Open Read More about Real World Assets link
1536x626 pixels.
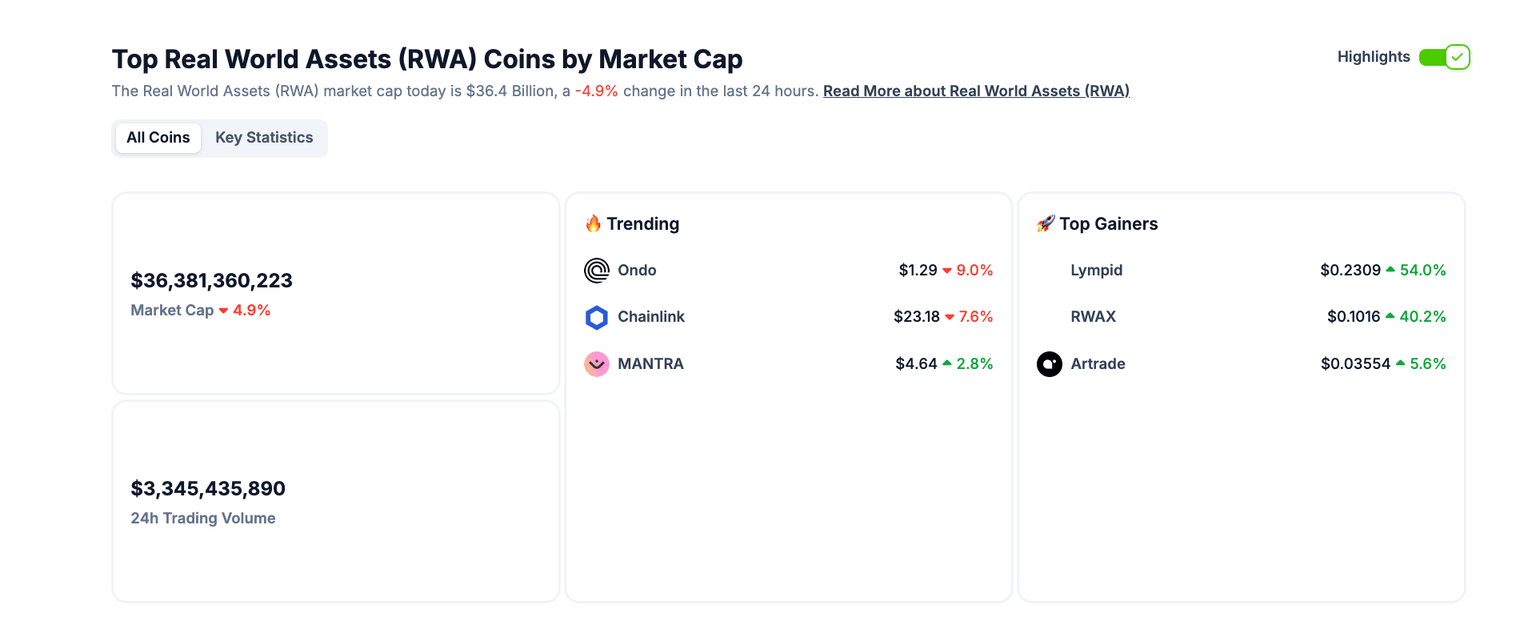click(976, 91)
